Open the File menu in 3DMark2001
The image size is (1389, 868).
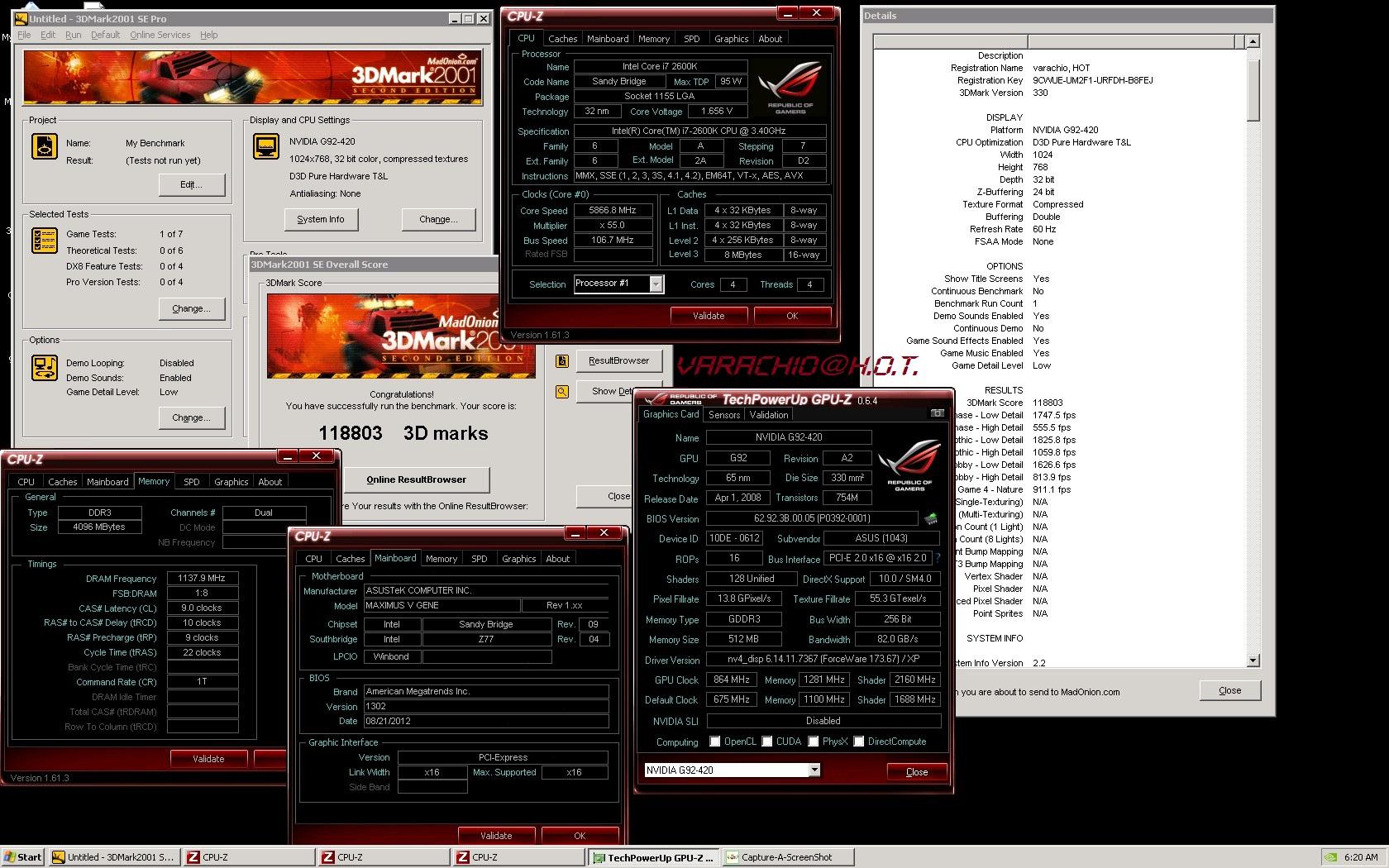tap(24, 35)
